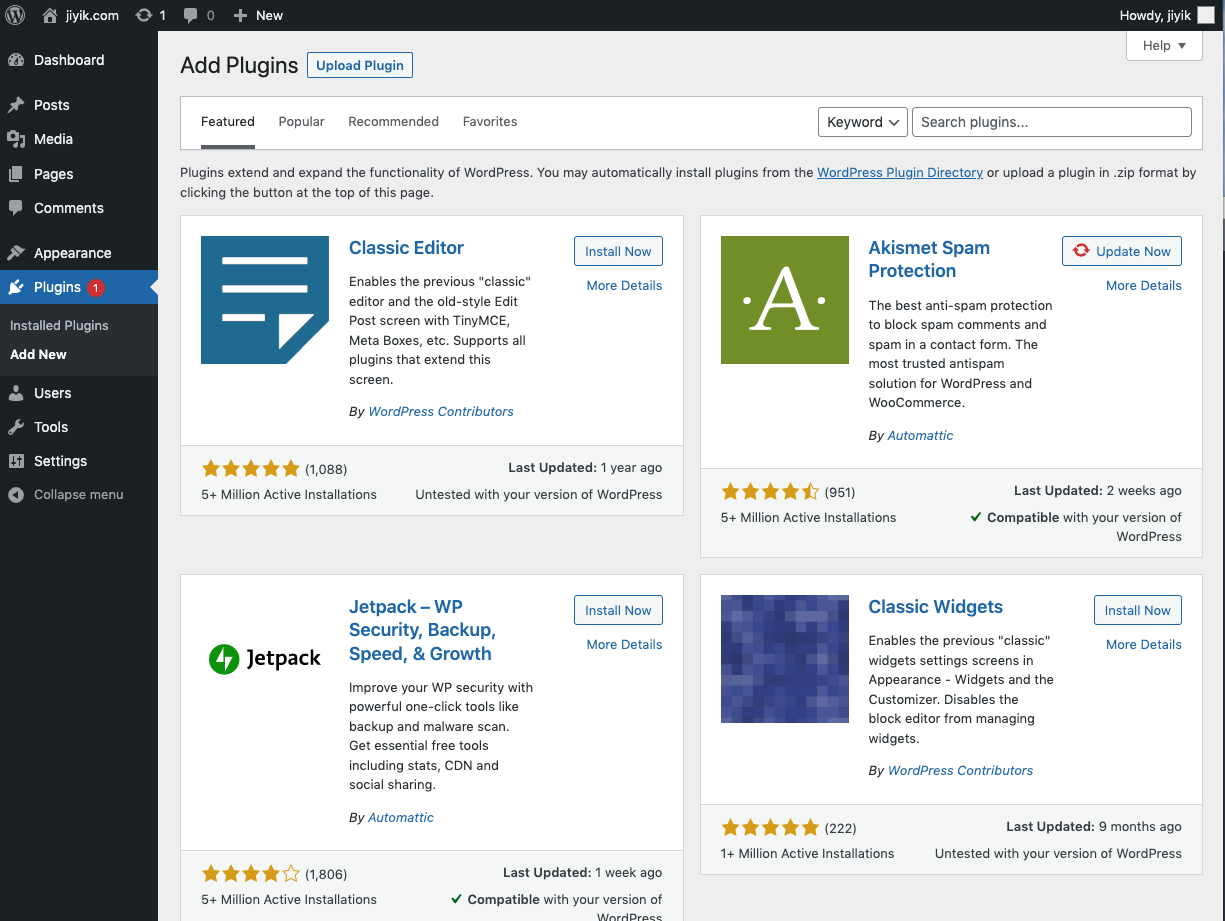Install the Jetpack plugin
1225x921 pixels.
click(x=618, y=610)
